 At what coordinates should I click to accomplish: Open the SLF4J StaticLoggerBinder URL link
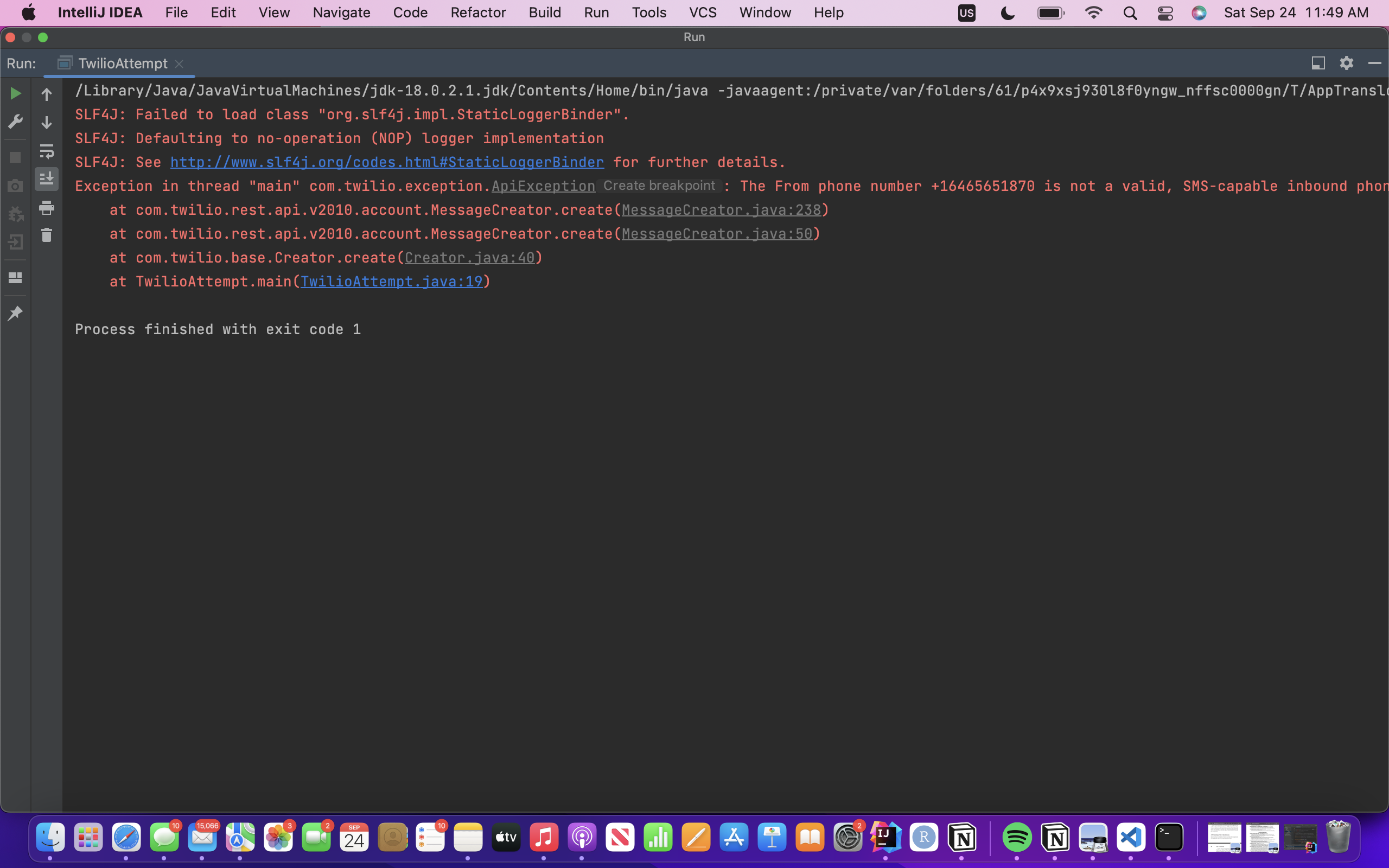click(387, 162)
